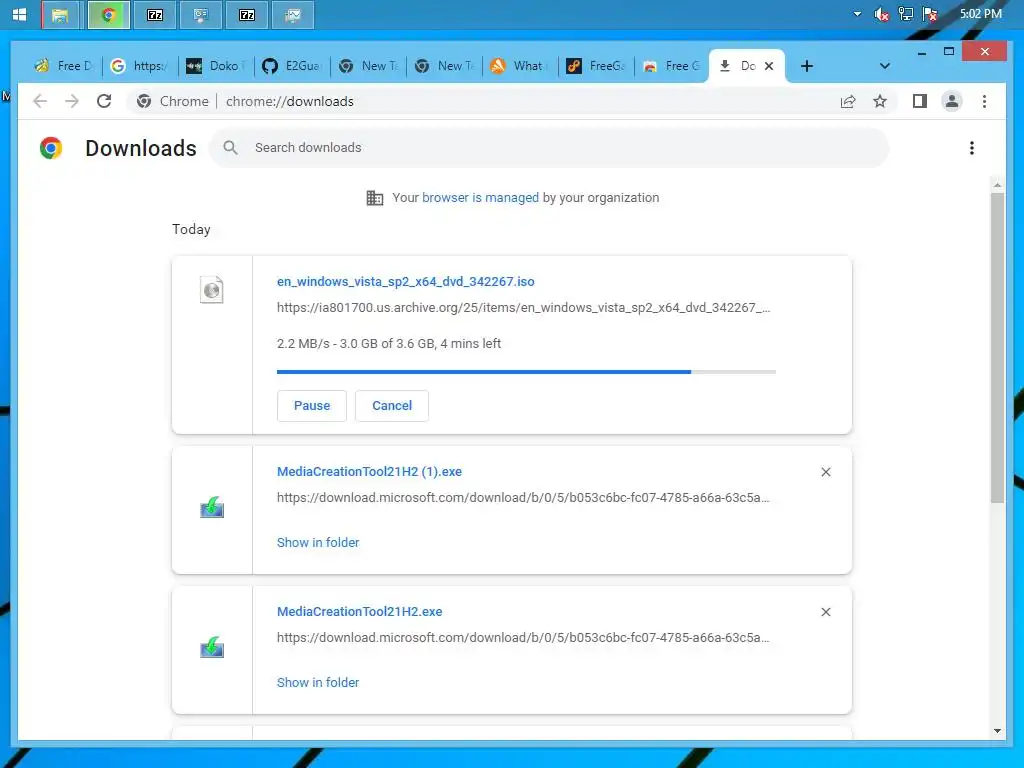Click the browser Forward arrow

(72, 101)
